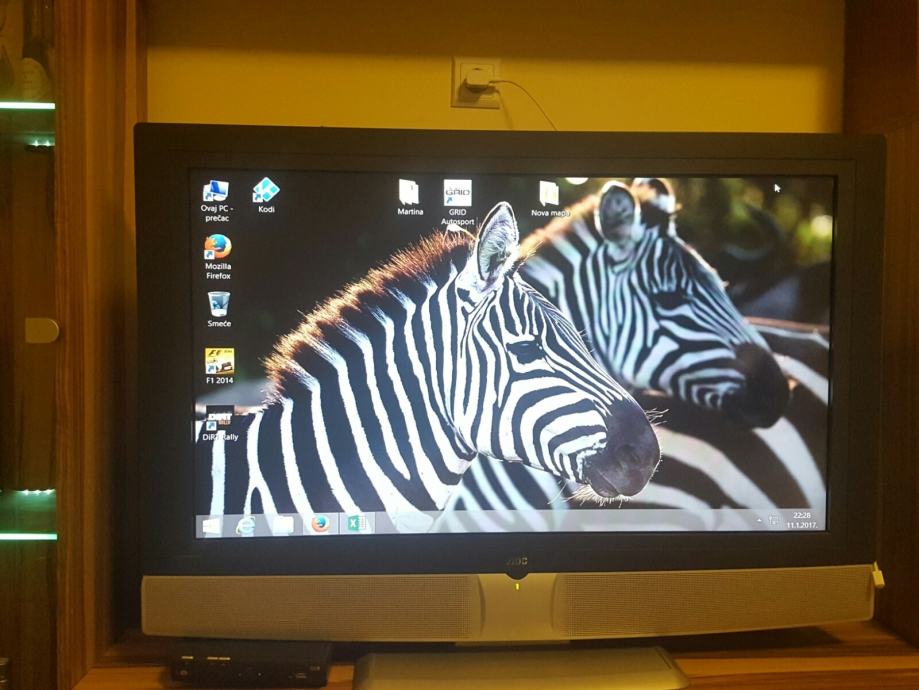Open the Ovaj PC - prečac desktop shortcut
Screen dimensions: 919x690
216,200
